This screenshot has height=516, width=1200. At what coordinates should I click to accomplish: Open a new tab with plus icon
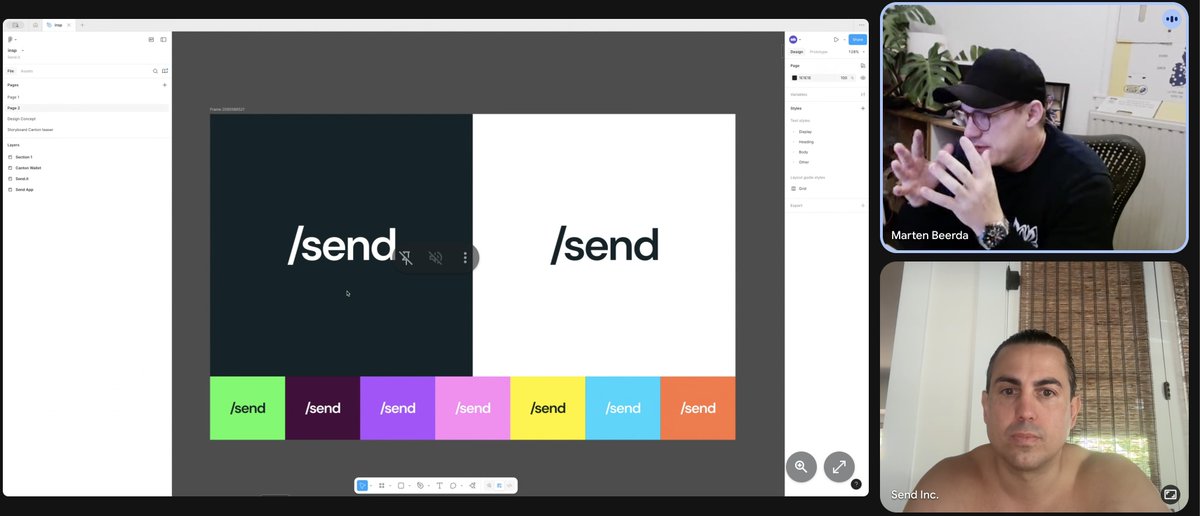pos(82,24)
